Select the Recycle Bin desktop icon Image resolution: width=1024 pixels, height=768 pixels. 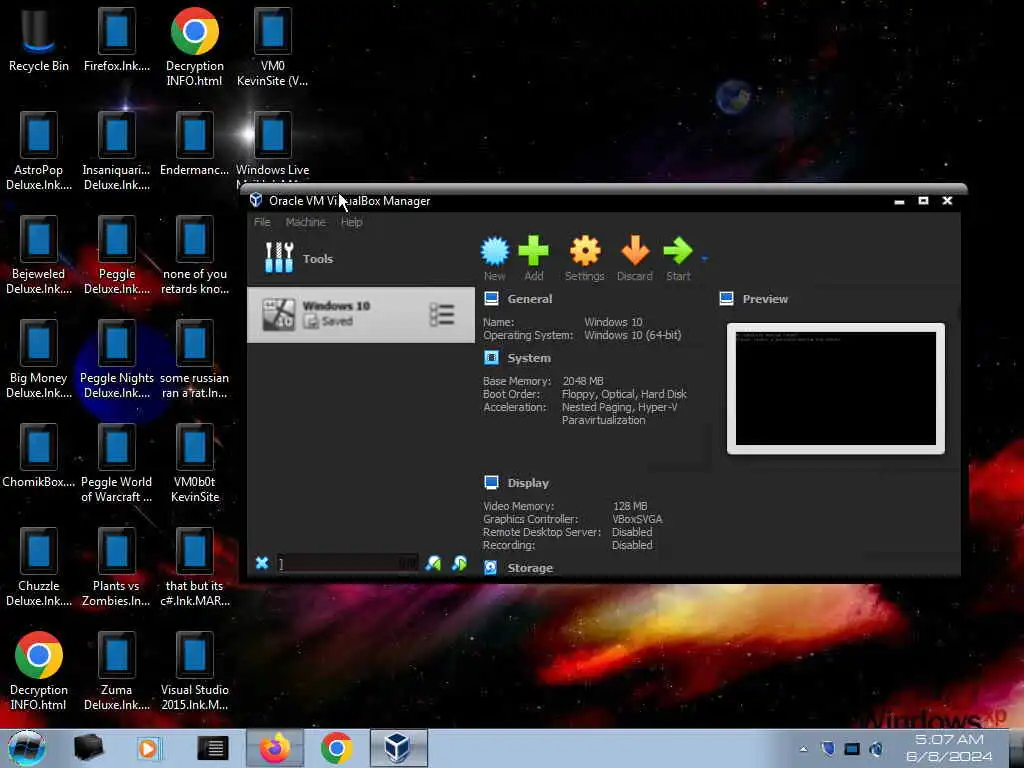[x=39, y=40]
